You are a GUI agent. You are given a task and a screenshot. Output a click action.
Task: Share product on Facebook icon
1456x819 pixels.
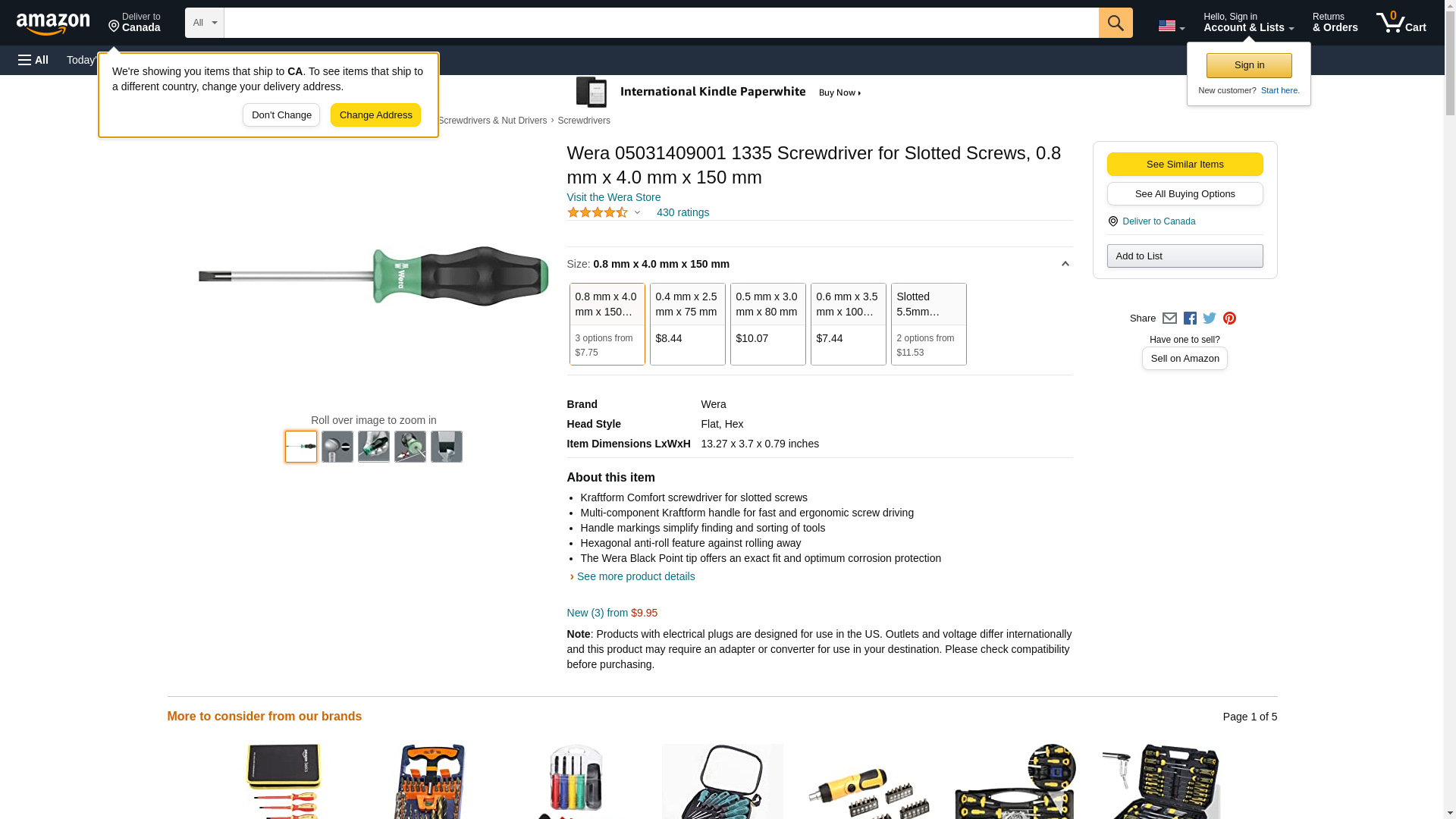coord(1190,318)
